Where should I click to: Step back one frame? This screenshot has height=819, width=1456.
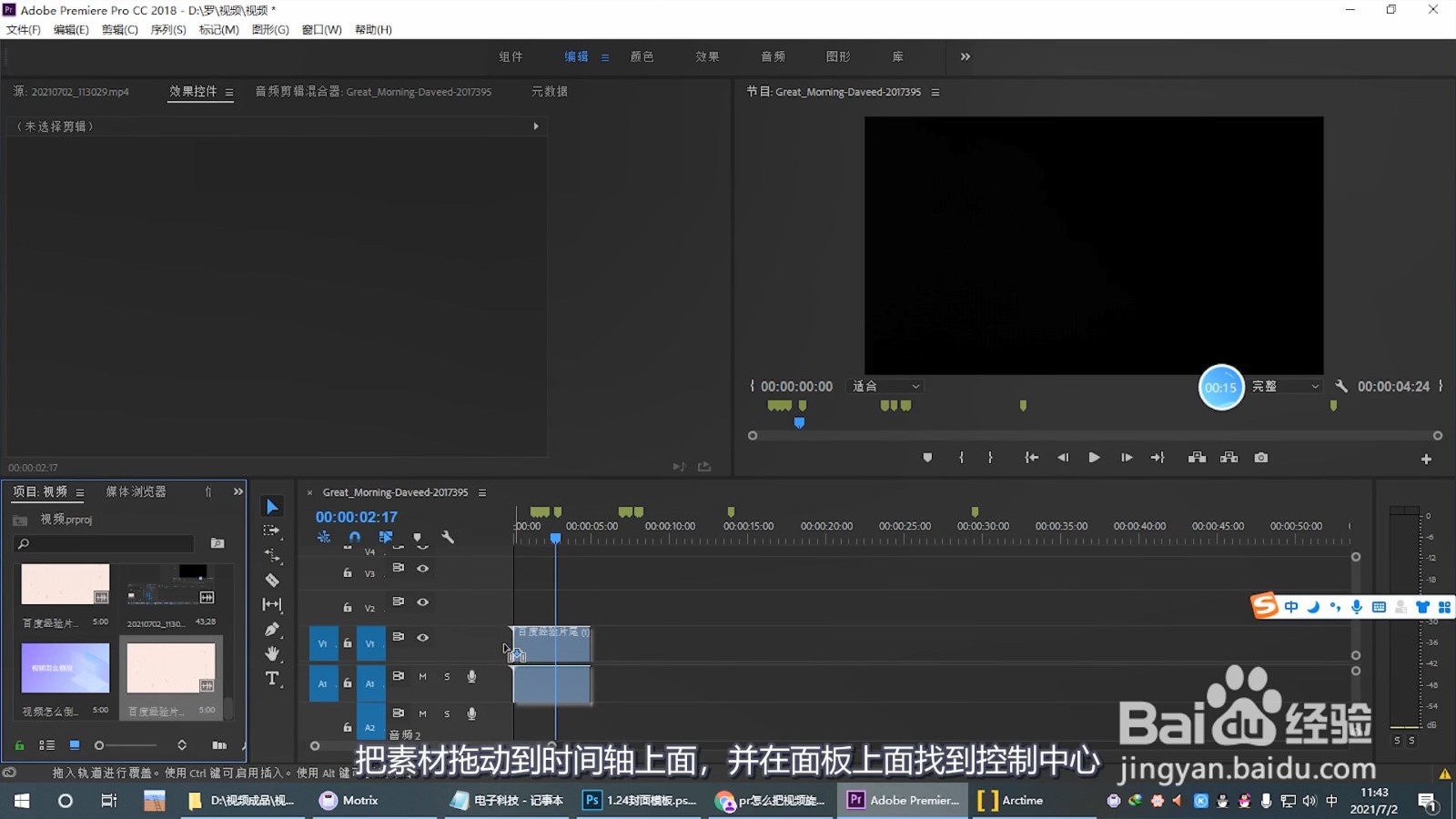point(1062,458)
